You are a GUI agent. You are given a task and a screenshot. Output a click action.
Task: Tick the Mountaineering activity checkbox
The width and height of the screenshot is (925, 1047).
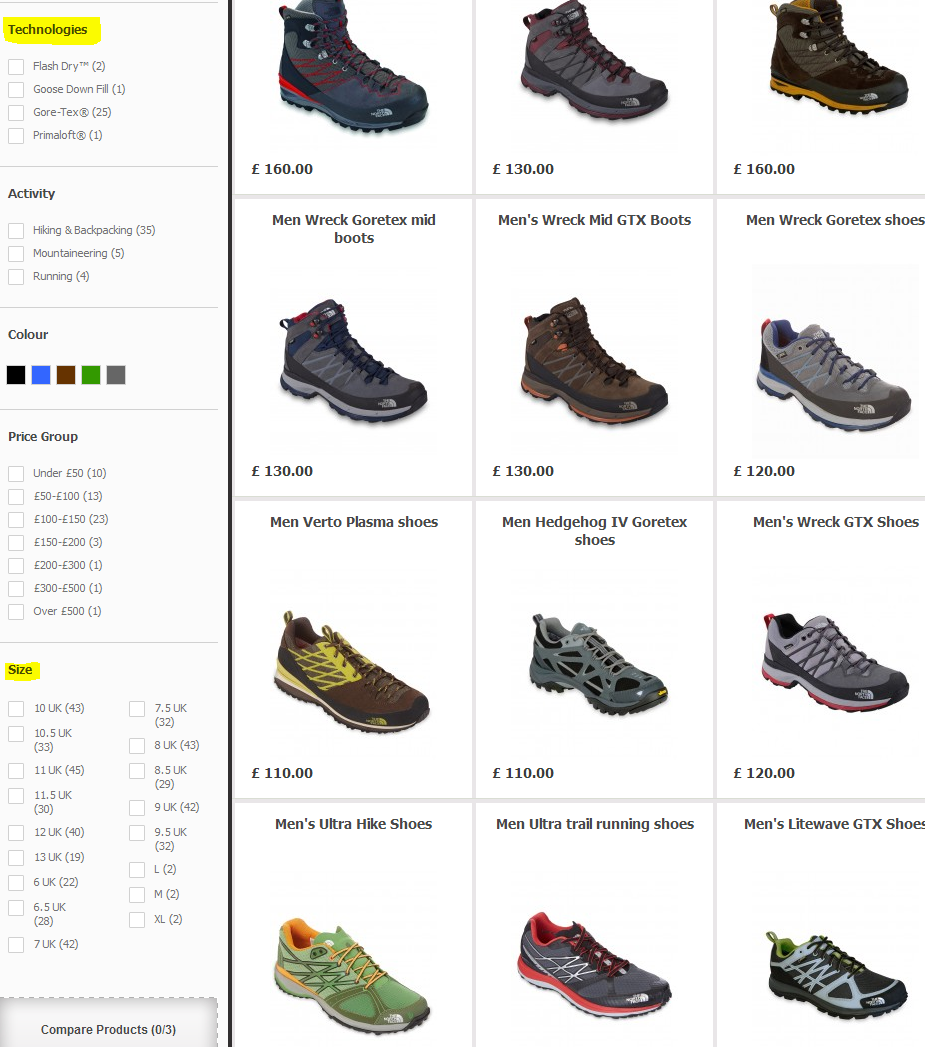pyautogui.click(x=16, y=254)
